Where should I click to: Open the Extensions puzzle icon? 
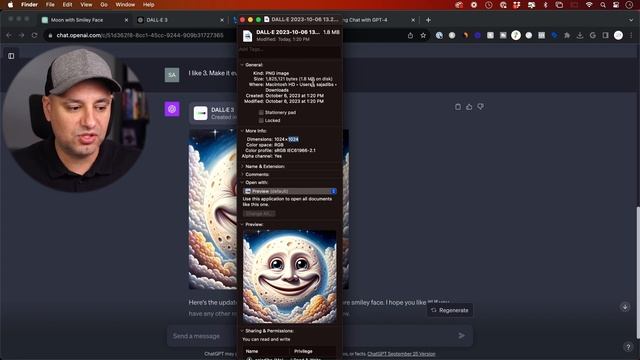(x=567, y=36)
